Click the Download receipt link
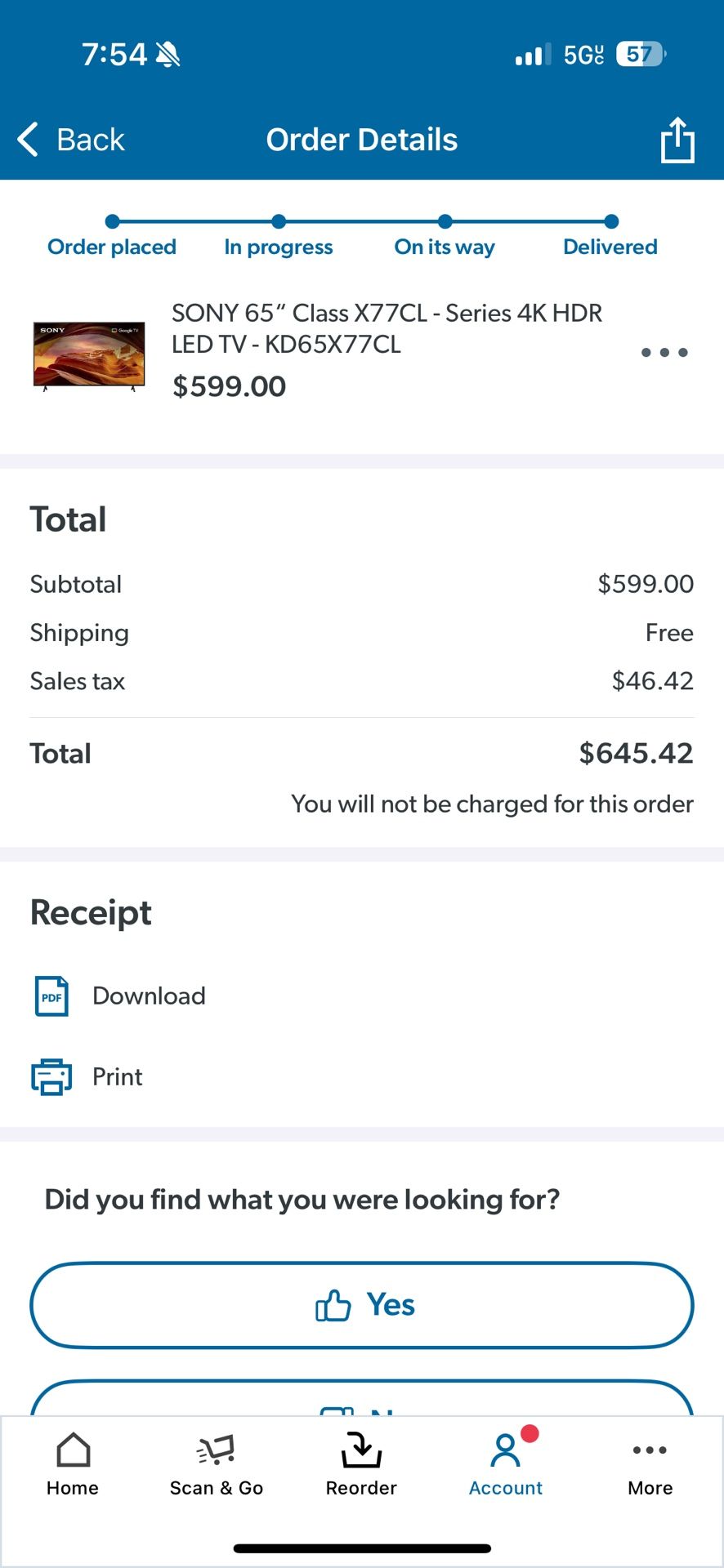 click(149, 996)
